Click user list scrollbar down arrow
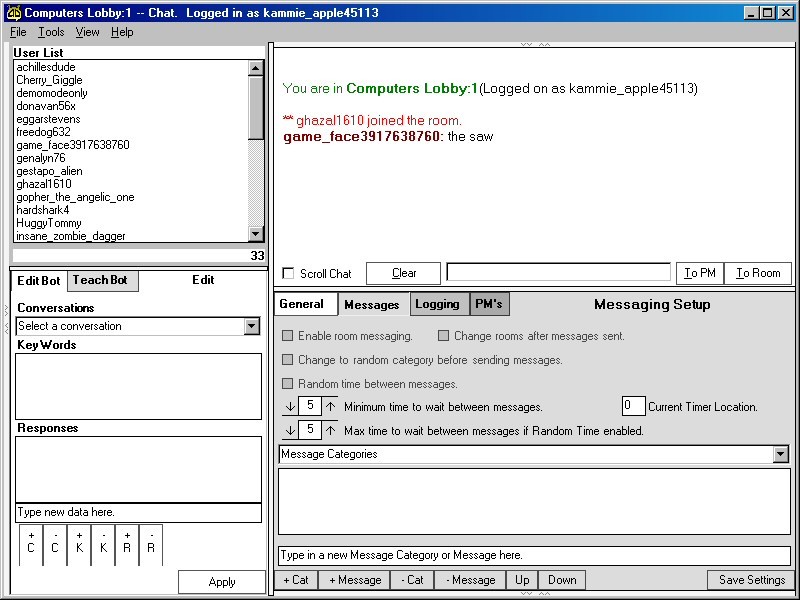This screenshot has width=800, height=600. point(256,234)
